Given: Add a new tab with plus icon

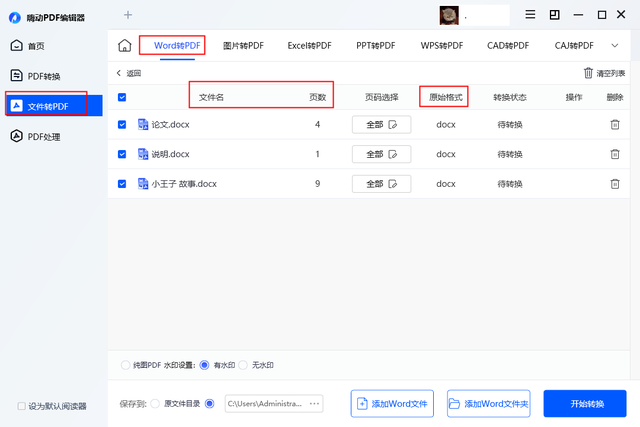Looking at the screenshot, I should 128,15.
